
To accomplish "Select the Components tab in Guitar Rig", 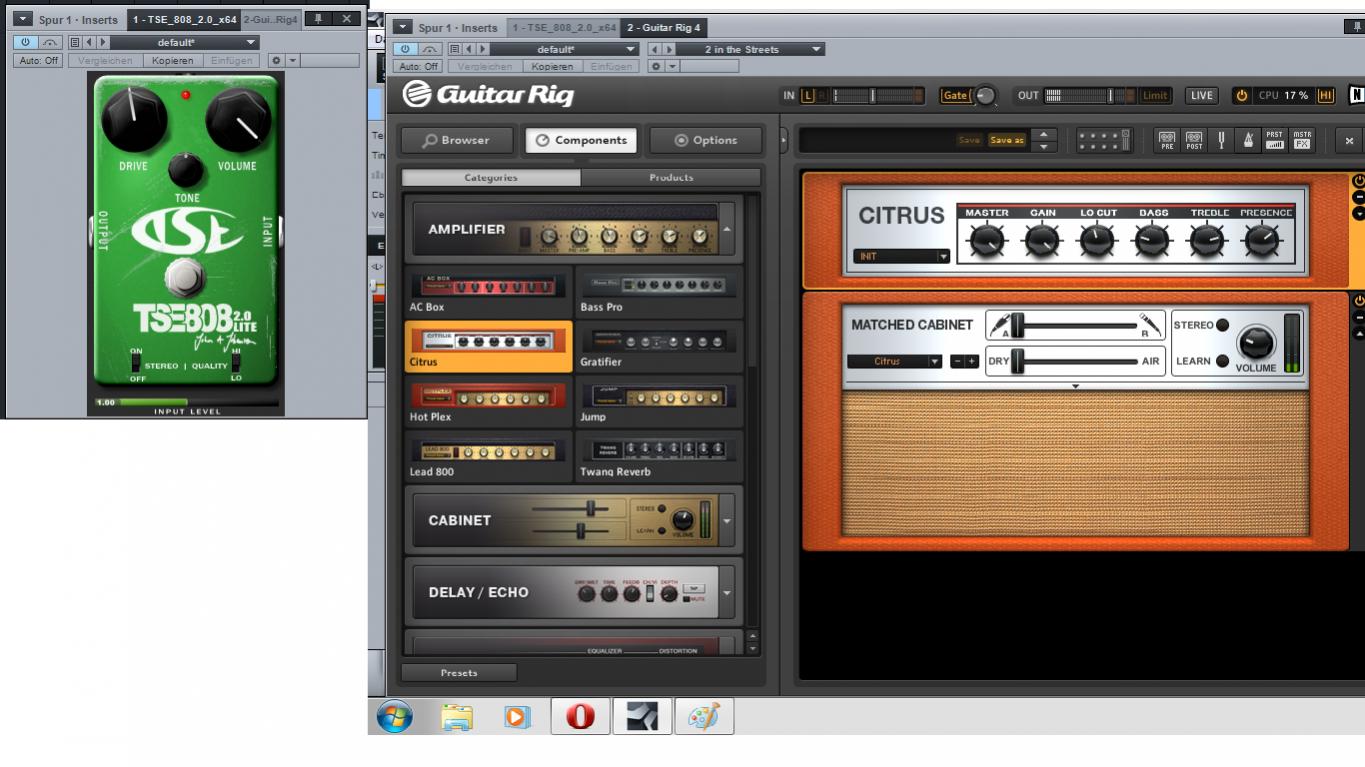I will (582, 140).
